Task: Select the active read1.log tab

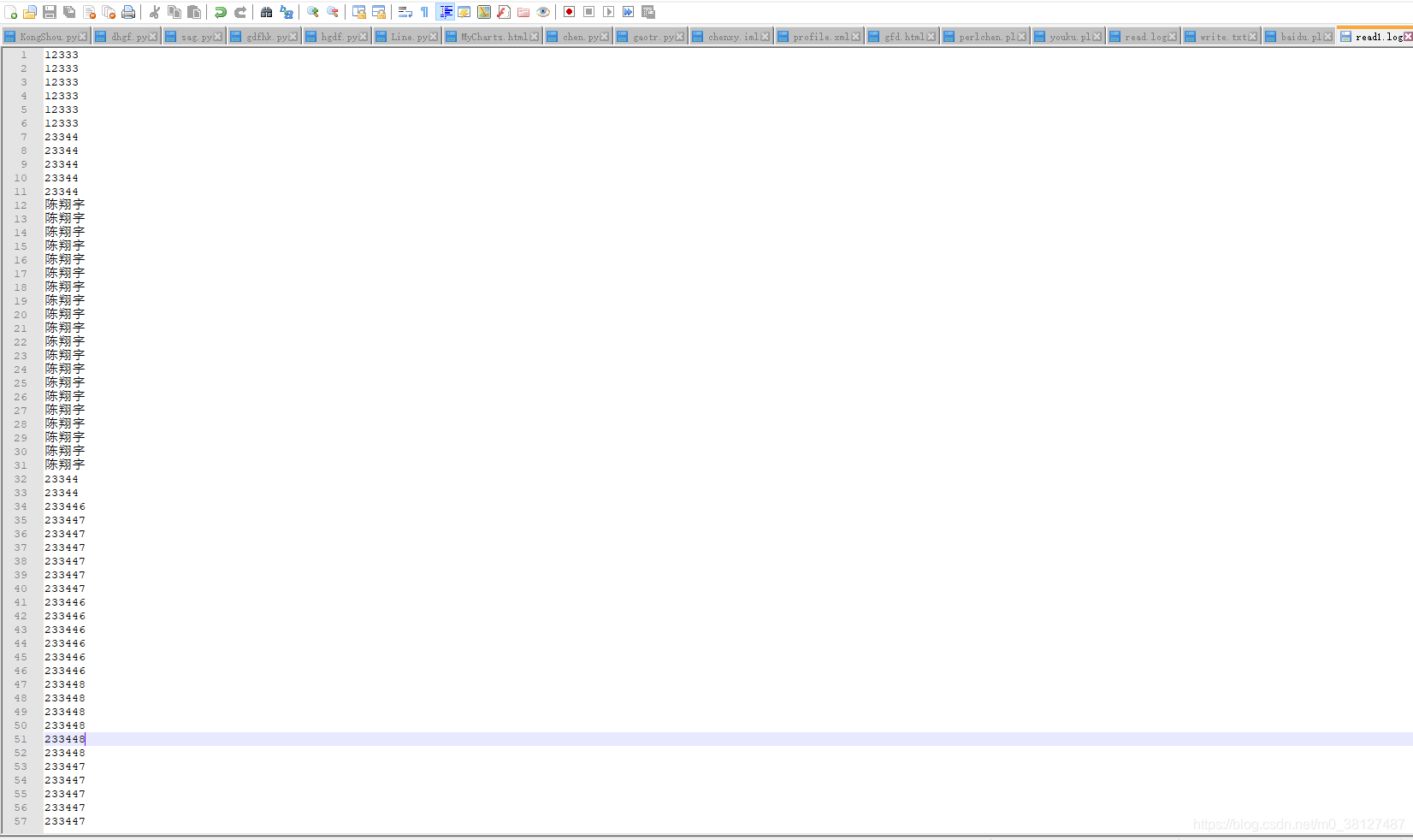Action: (1375, 36)
